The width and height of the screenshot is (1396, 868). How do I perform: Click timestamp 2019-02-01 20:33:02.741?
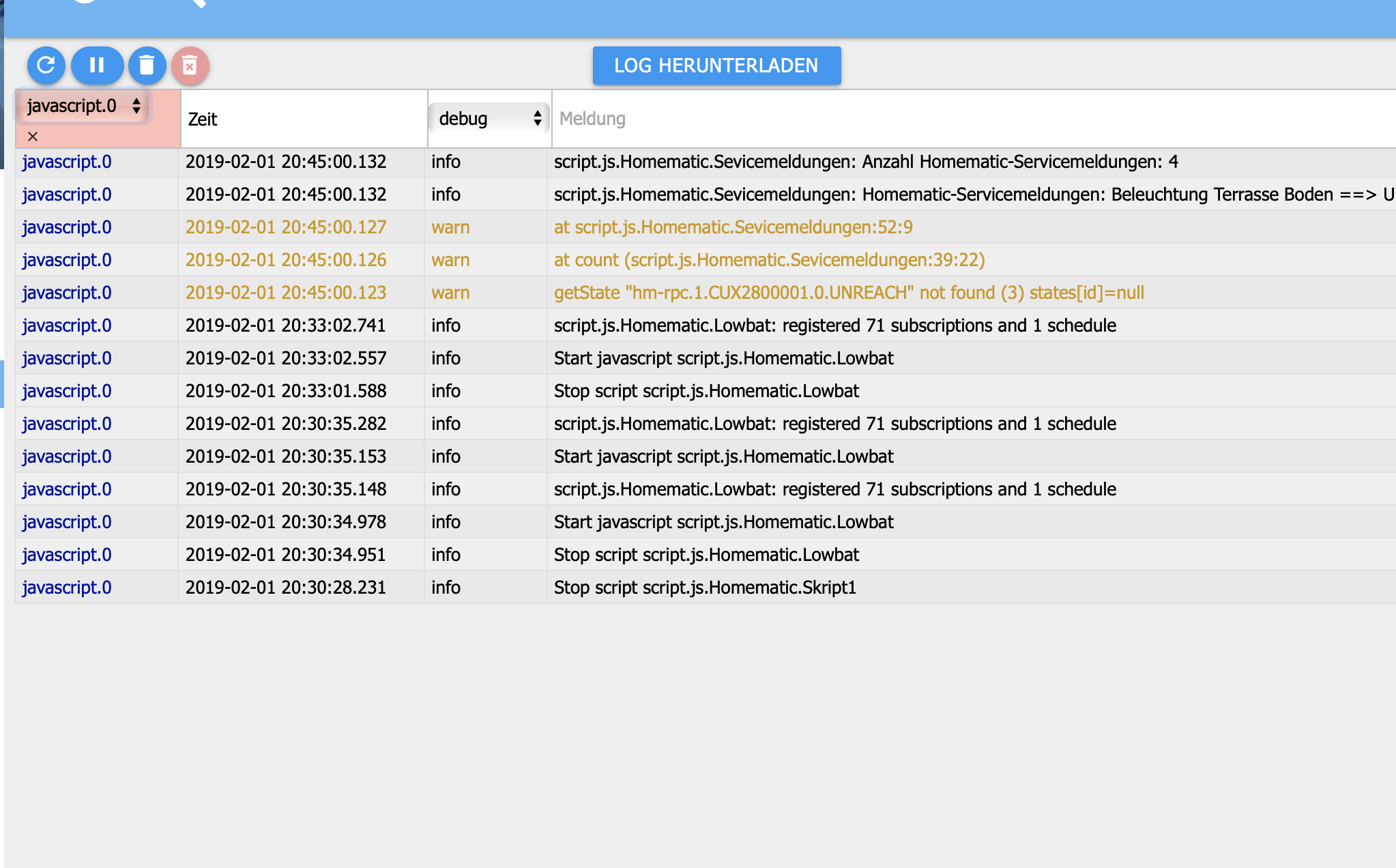pos(286,325)
